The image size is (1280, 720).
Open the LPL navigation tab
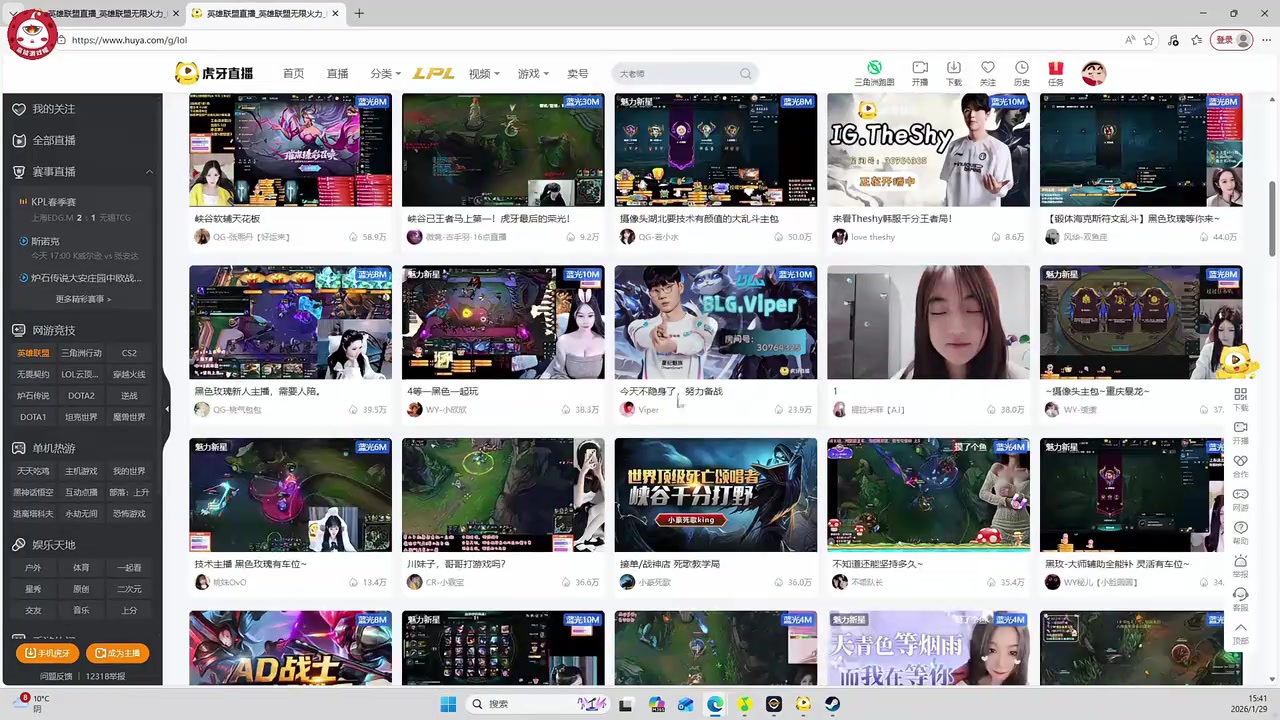click(x=433, y=74)
